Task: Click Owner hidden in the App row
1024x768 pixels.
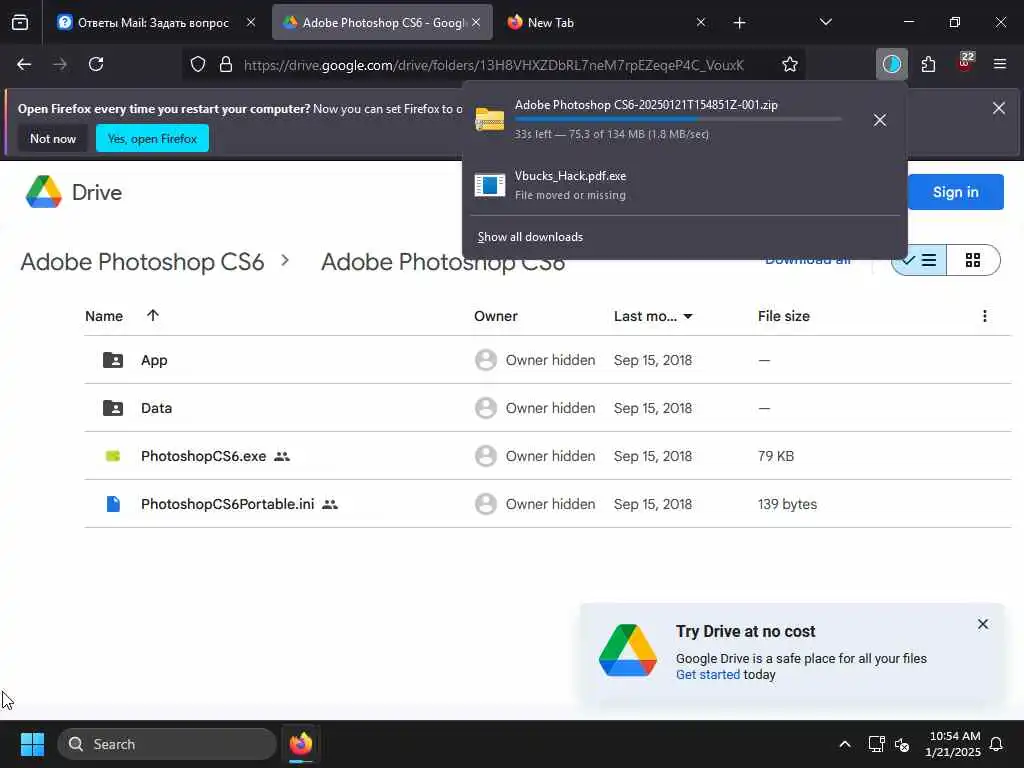Action: click(551, 360)
